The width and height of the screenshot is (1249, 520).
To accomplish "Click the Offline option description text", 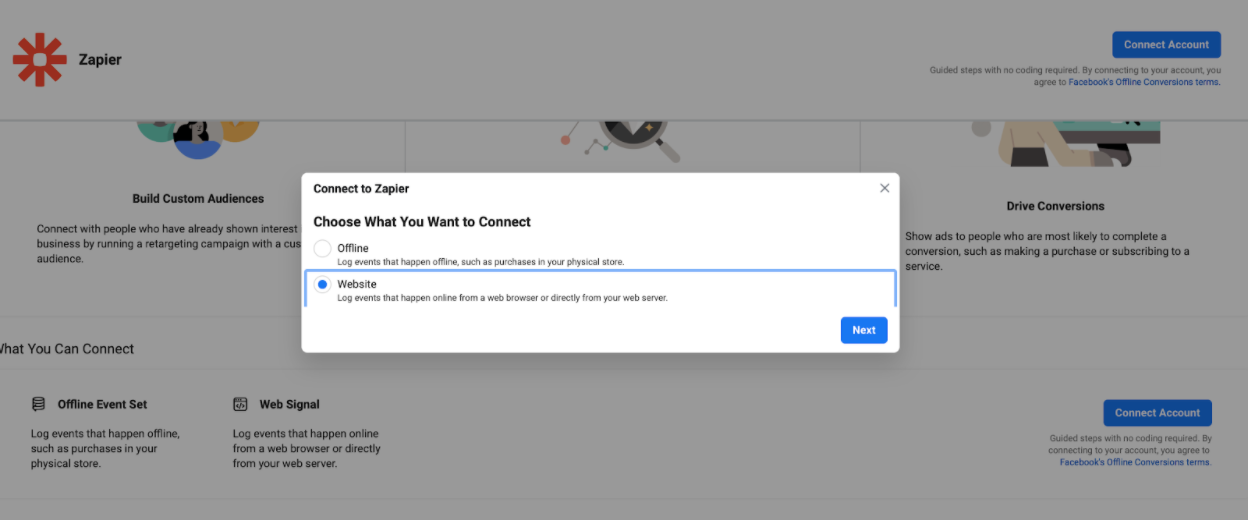I will [480, 262].
